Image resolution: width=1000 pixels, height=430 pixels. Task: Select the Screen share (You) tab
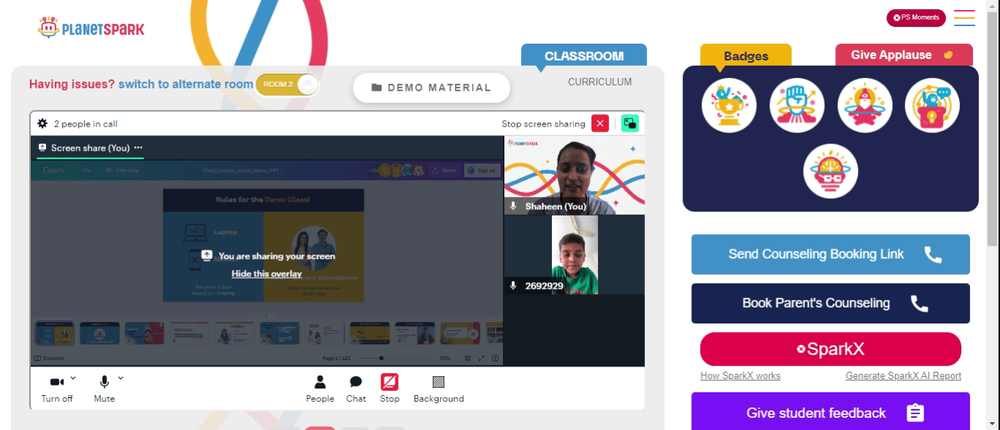(89, 148)
